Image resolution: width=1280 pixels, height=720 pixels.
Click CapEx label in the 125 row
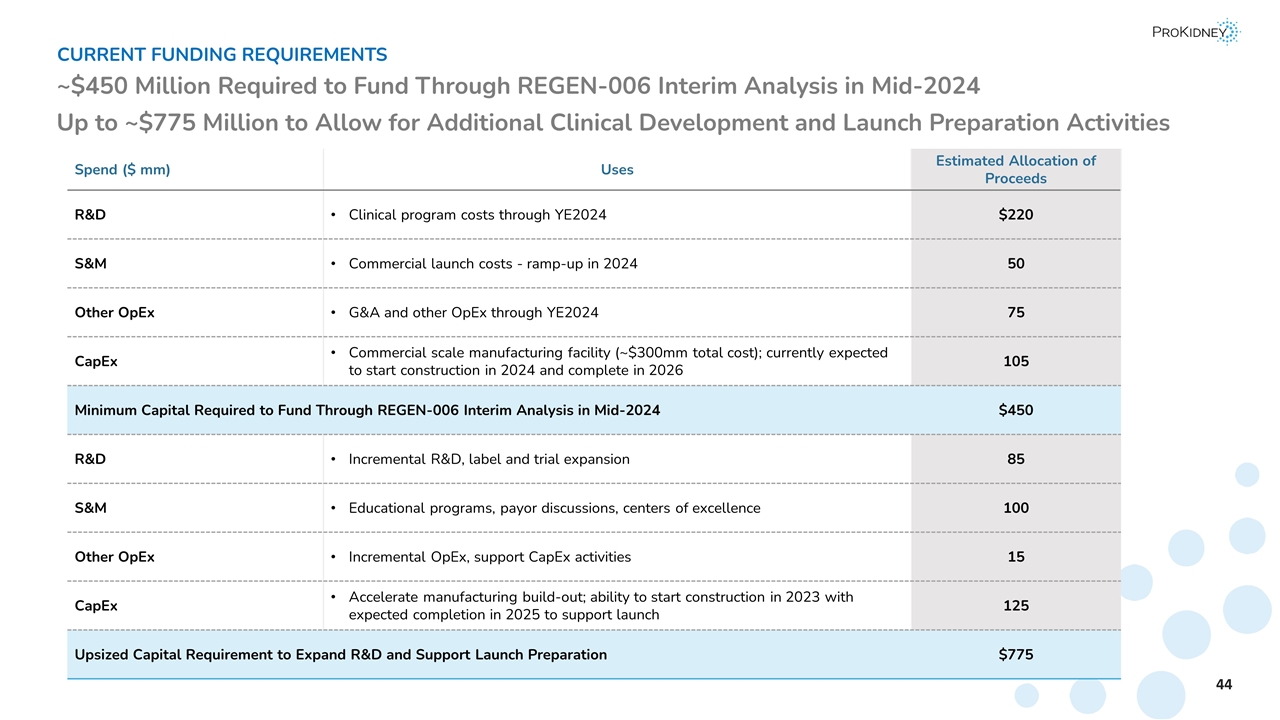(x=96, y=606)
